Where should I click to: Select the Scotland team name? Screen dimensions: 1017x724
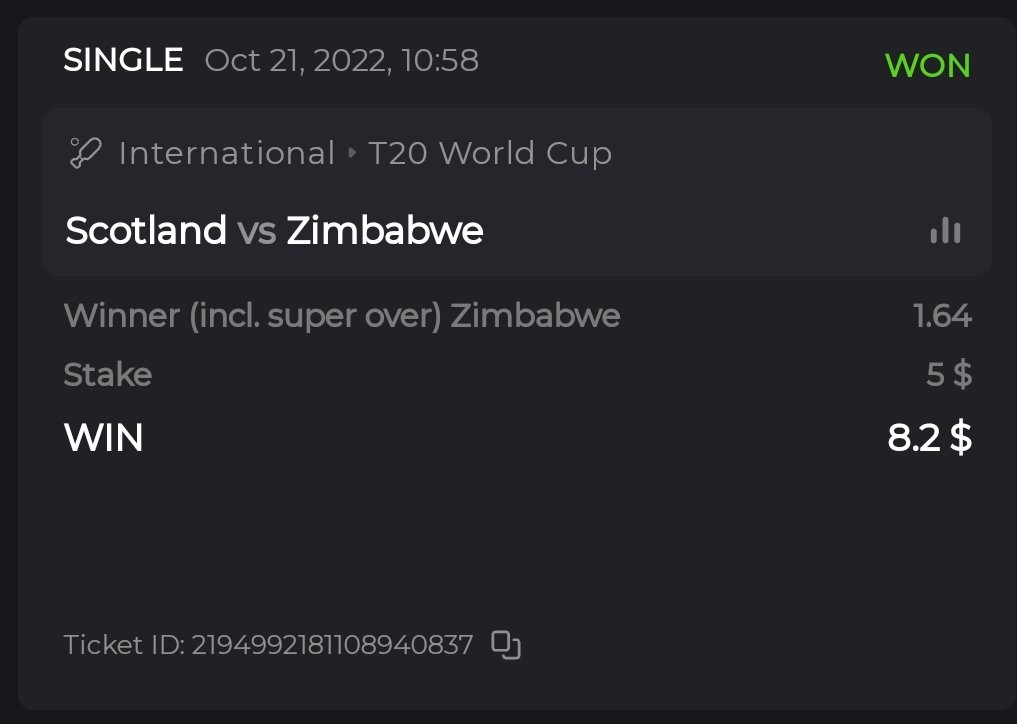click(x=146, y=232)
